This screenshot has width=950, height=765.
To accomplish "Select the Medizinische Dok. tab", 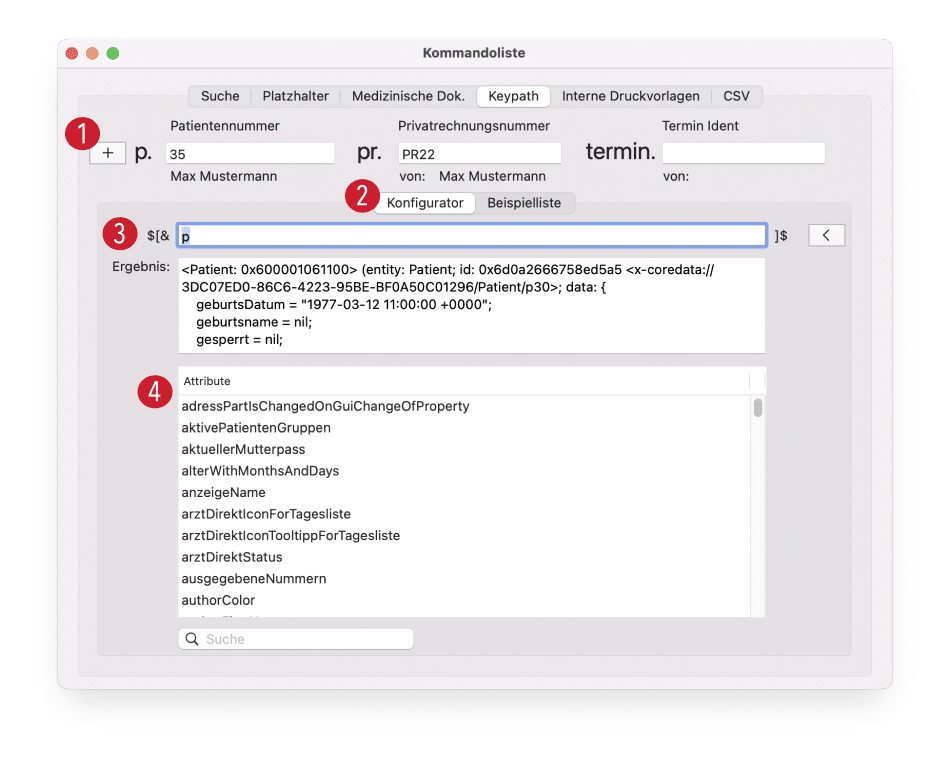I will click(408, 96).
